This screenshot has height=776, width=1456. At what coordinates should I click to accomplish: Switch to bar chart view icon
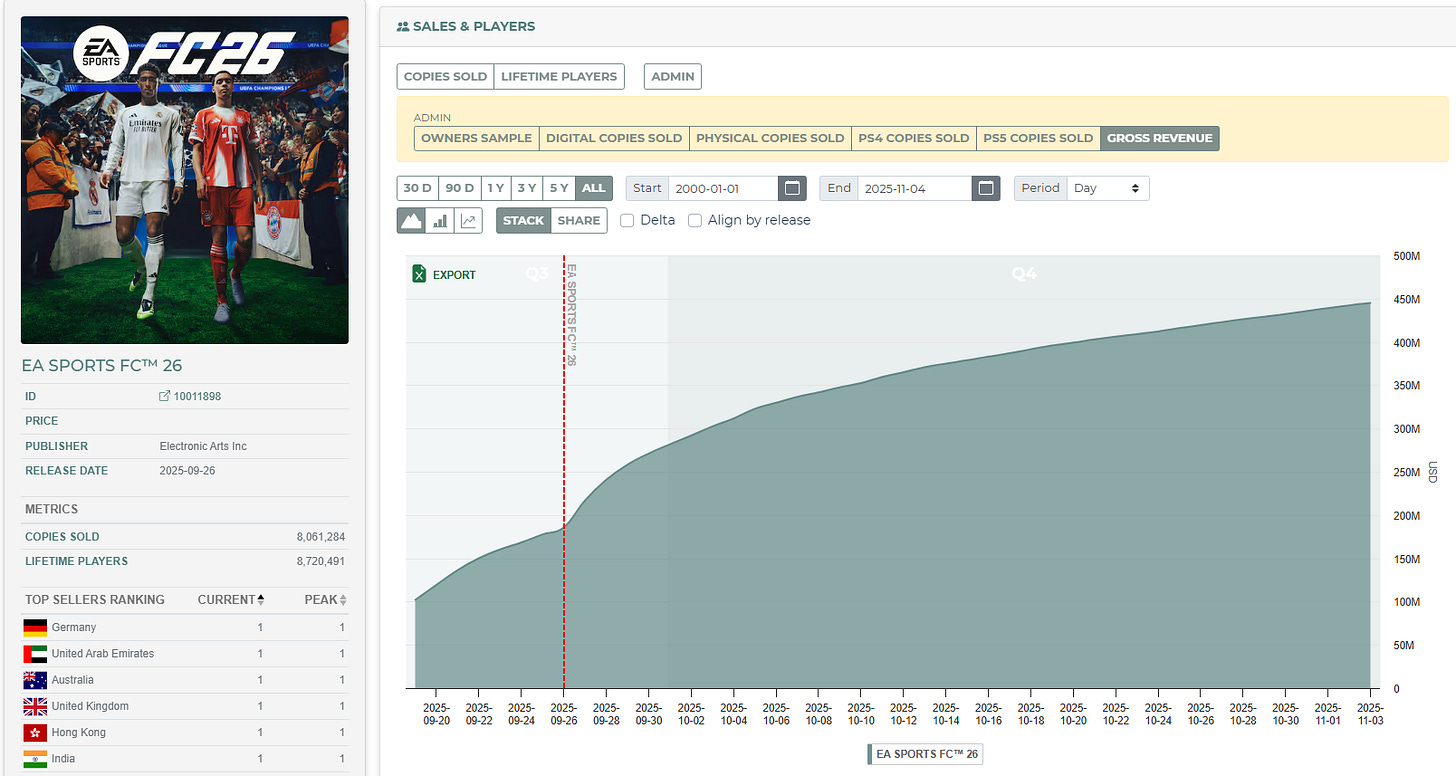[x=440, y=220]
